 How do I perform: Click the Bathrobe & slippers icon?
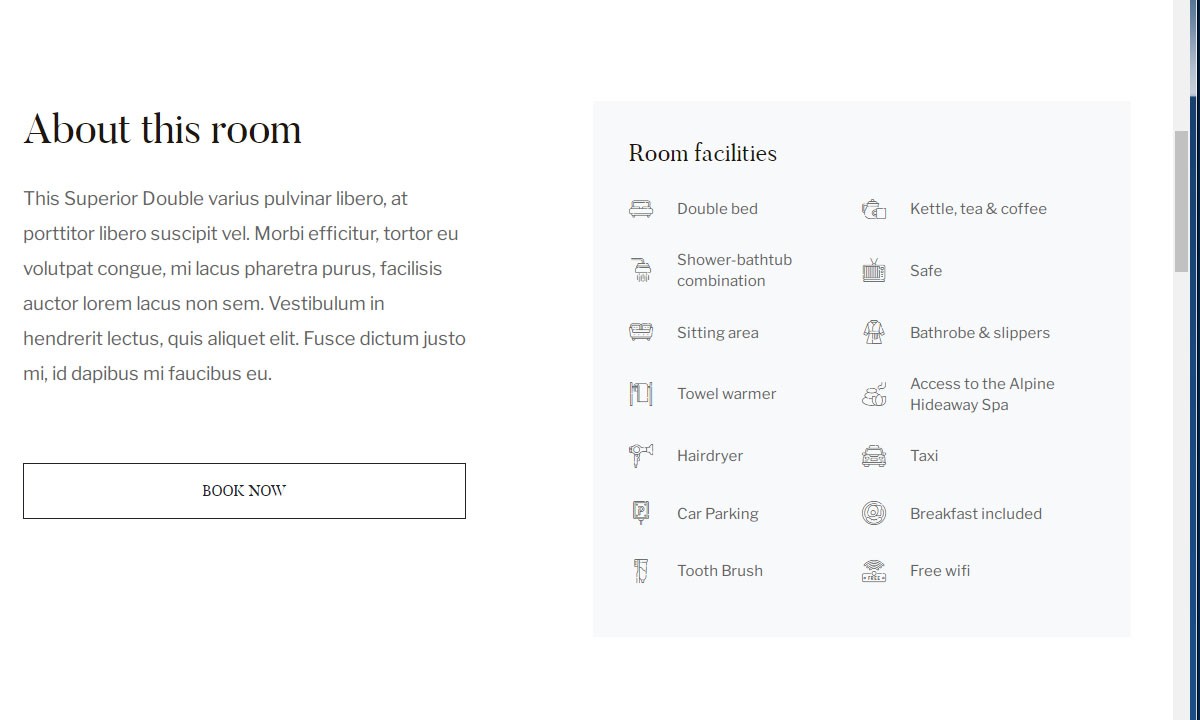click(x=874, y=332)
